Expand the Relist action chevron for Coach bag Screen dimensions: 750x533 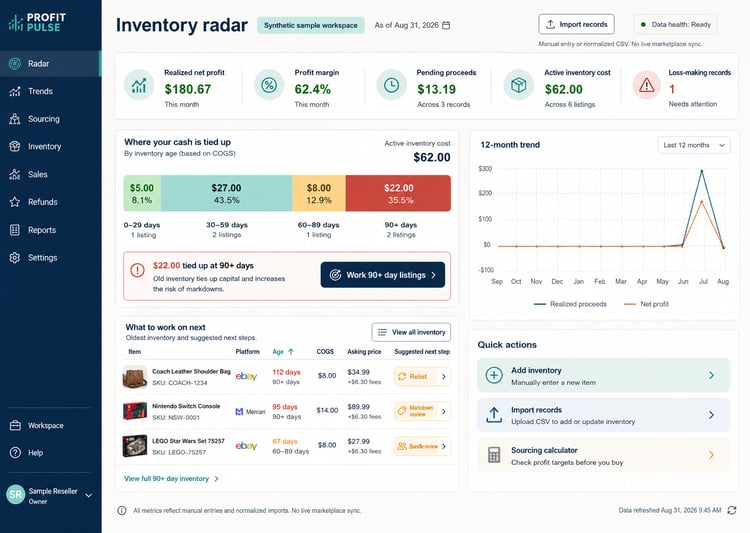[x=444, y=377]
